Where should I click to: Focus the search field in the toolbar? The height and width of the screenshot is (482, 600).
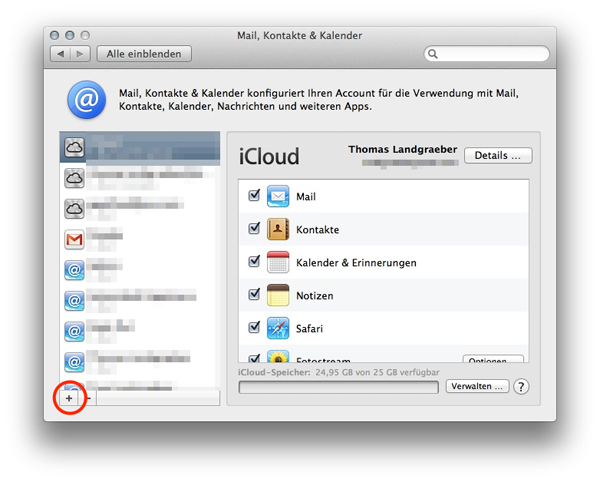point(487,54)
